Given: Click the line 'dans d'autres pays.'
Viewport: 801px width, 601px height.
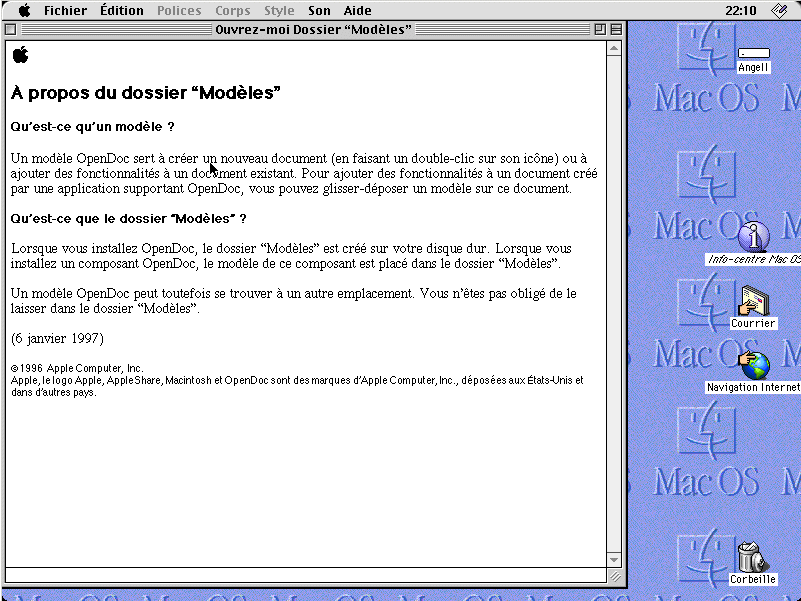Looking at the screenshot, I should (x=54, y=392).
